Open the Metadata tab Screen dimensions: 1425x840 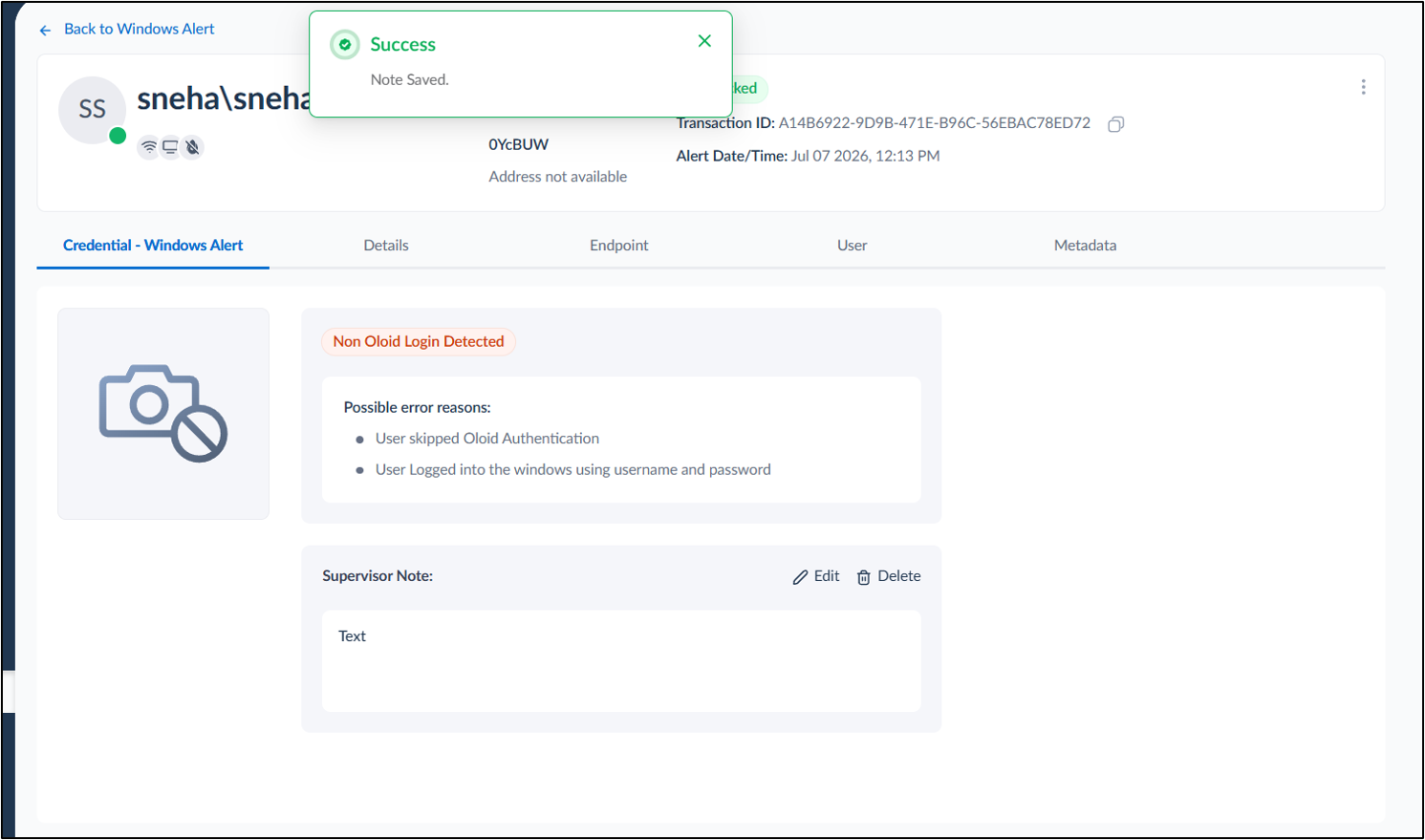[1085, 246]
